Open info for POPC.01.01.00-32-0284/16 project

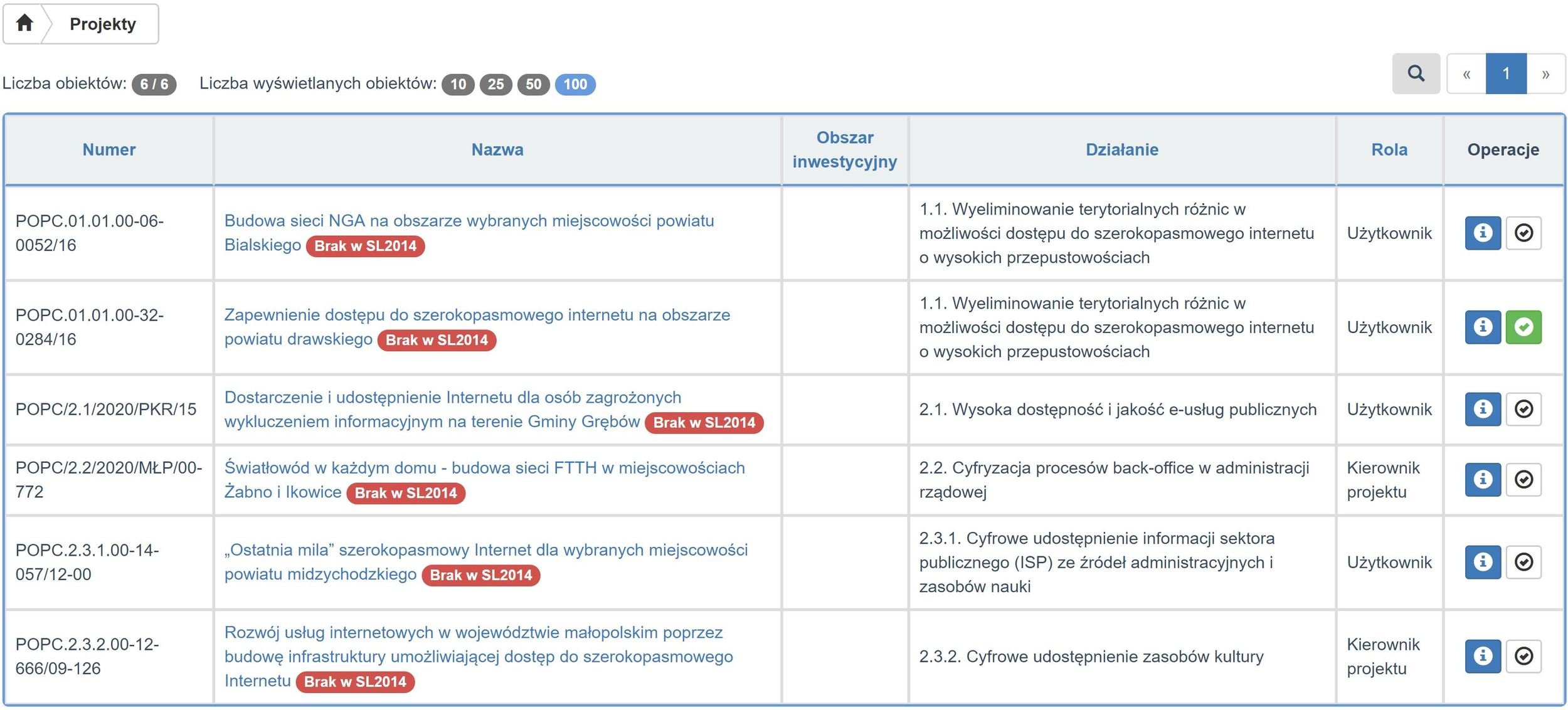tap(1482, 327)
